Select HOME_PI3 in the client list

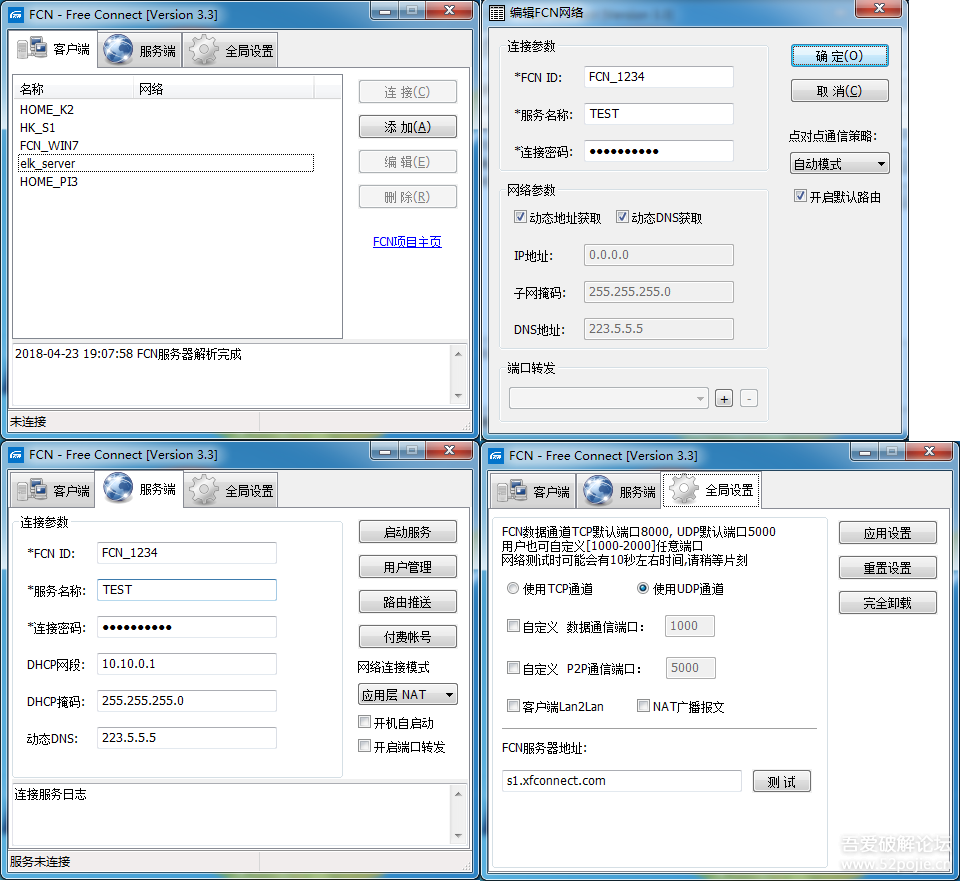click(x=49, y=182)
